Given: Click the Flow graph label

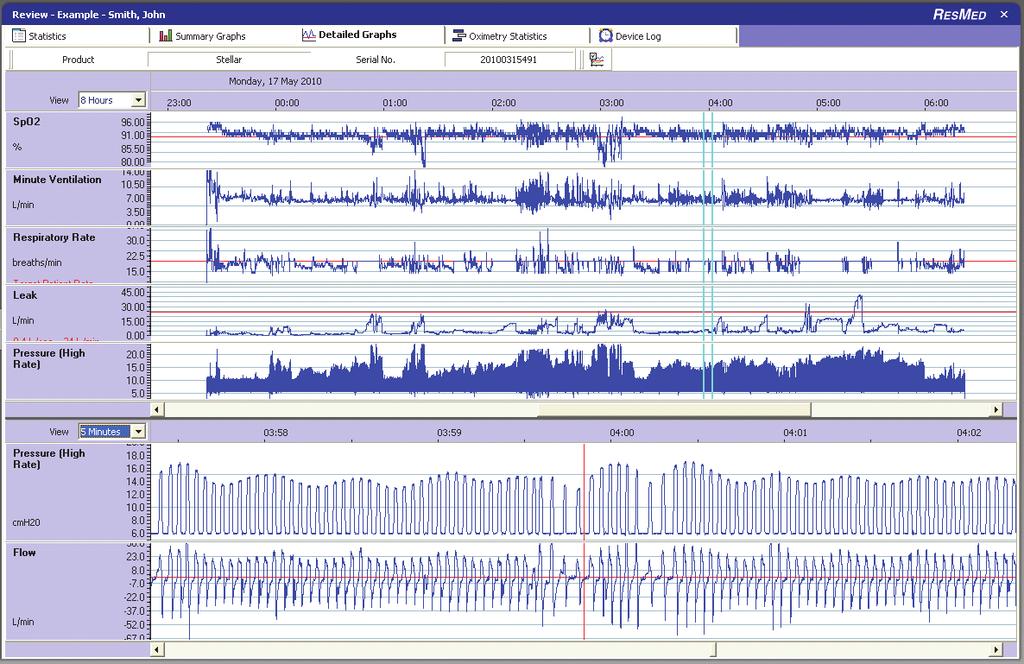Looking at the screenshot, I should [x=24, y=552].
